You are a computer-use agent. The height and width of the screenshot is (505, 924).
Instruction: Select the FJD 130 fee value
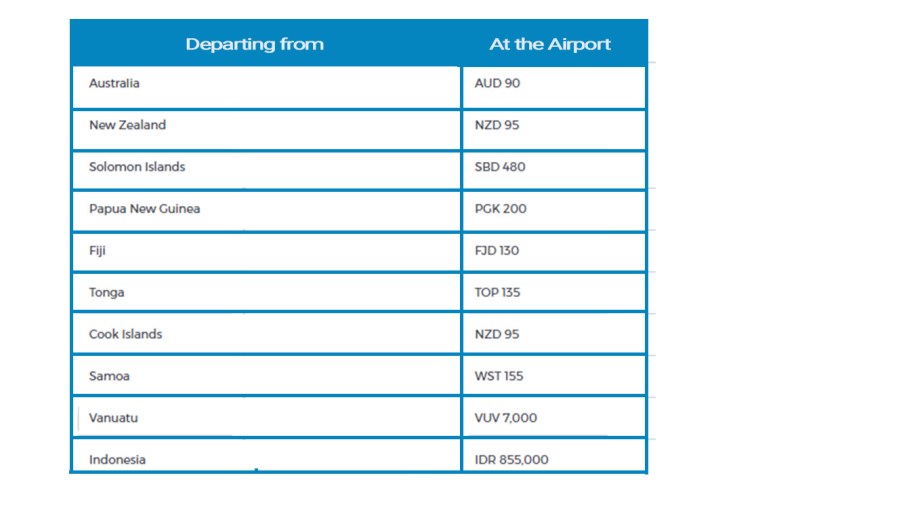pyautogui.click(x=497, y=250)
